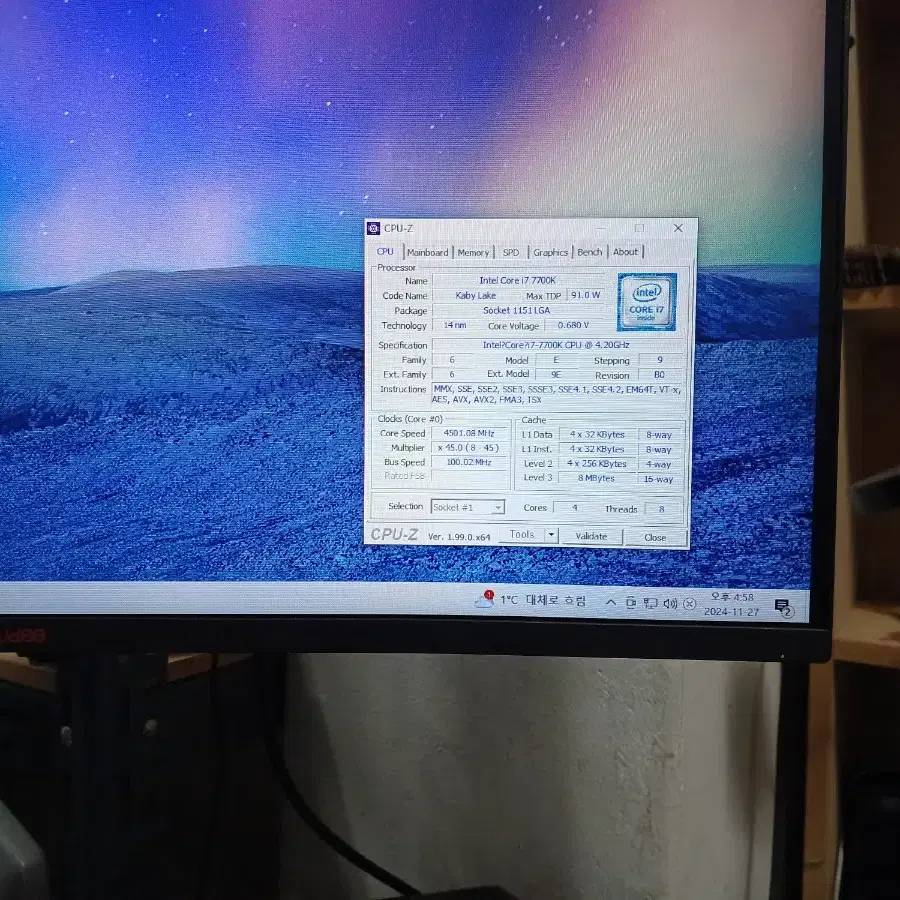Image resolution: width=900 pixels, height=900 pixels.
Task: Click the version text Ver. 1.99.0.x64
Action: tap(459, 537)
